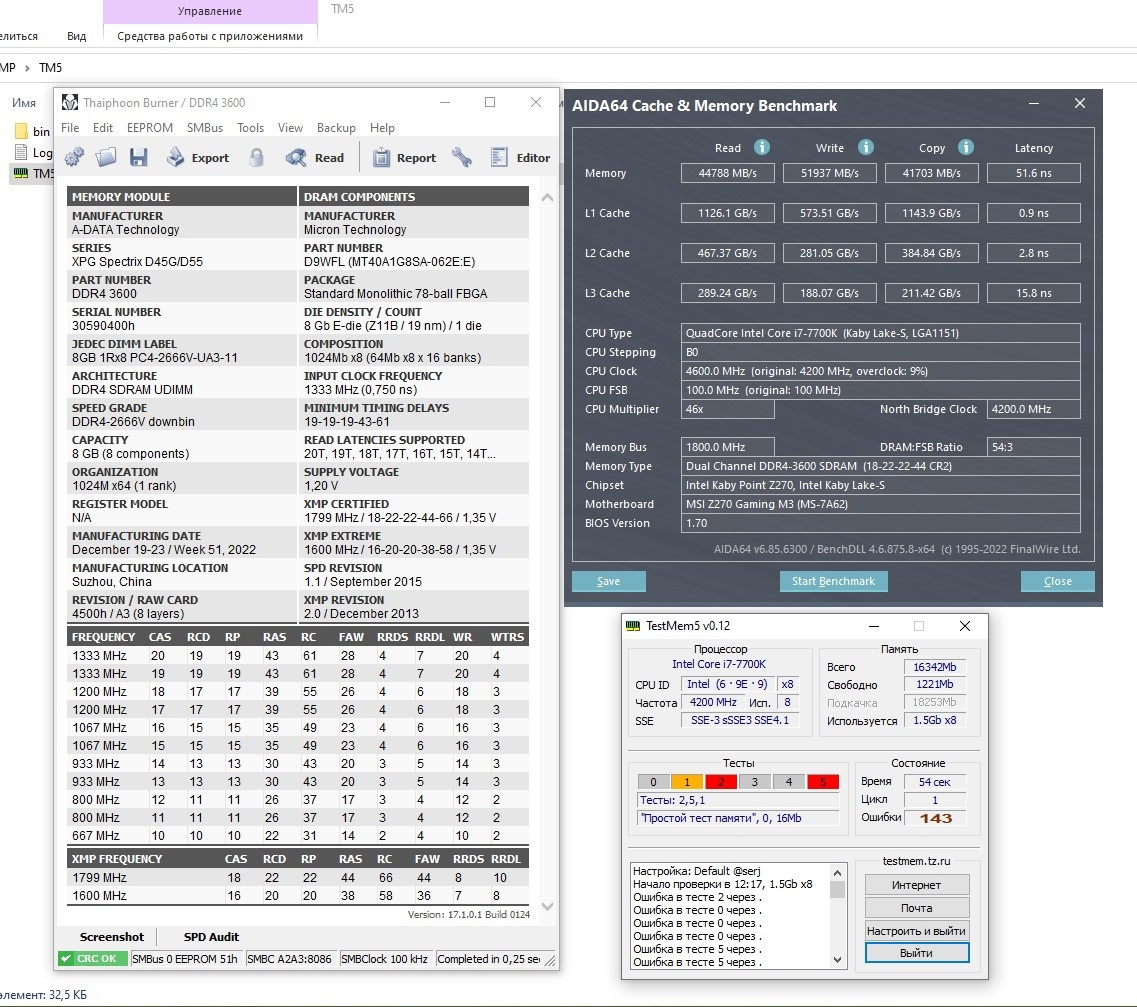Open the Editor from the toolbar
Image resolution: width=1137 pixels, height=1007 pixels.
pos(521,157)
